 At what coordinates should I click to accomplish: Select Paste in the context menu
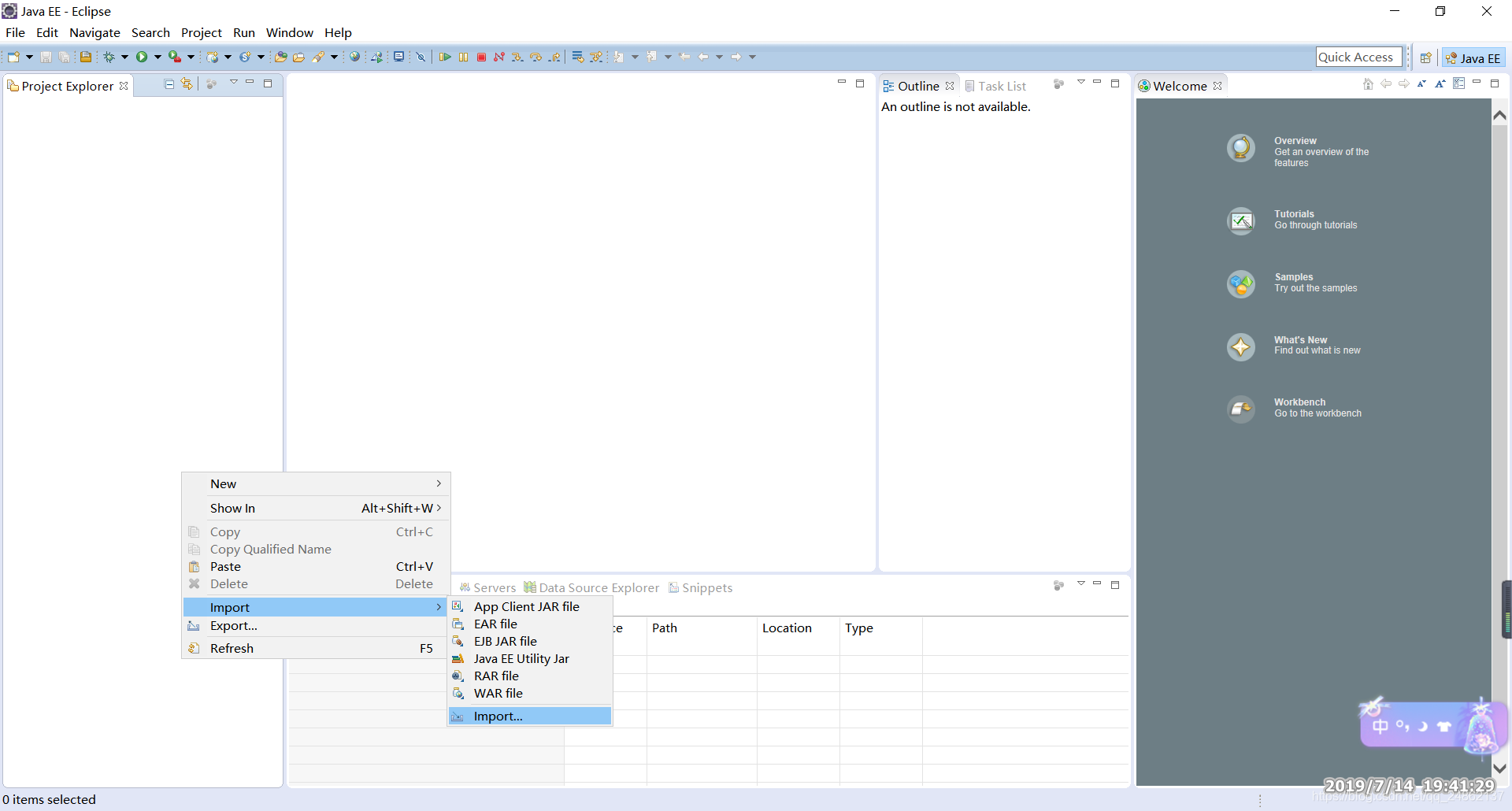[316, 566]
